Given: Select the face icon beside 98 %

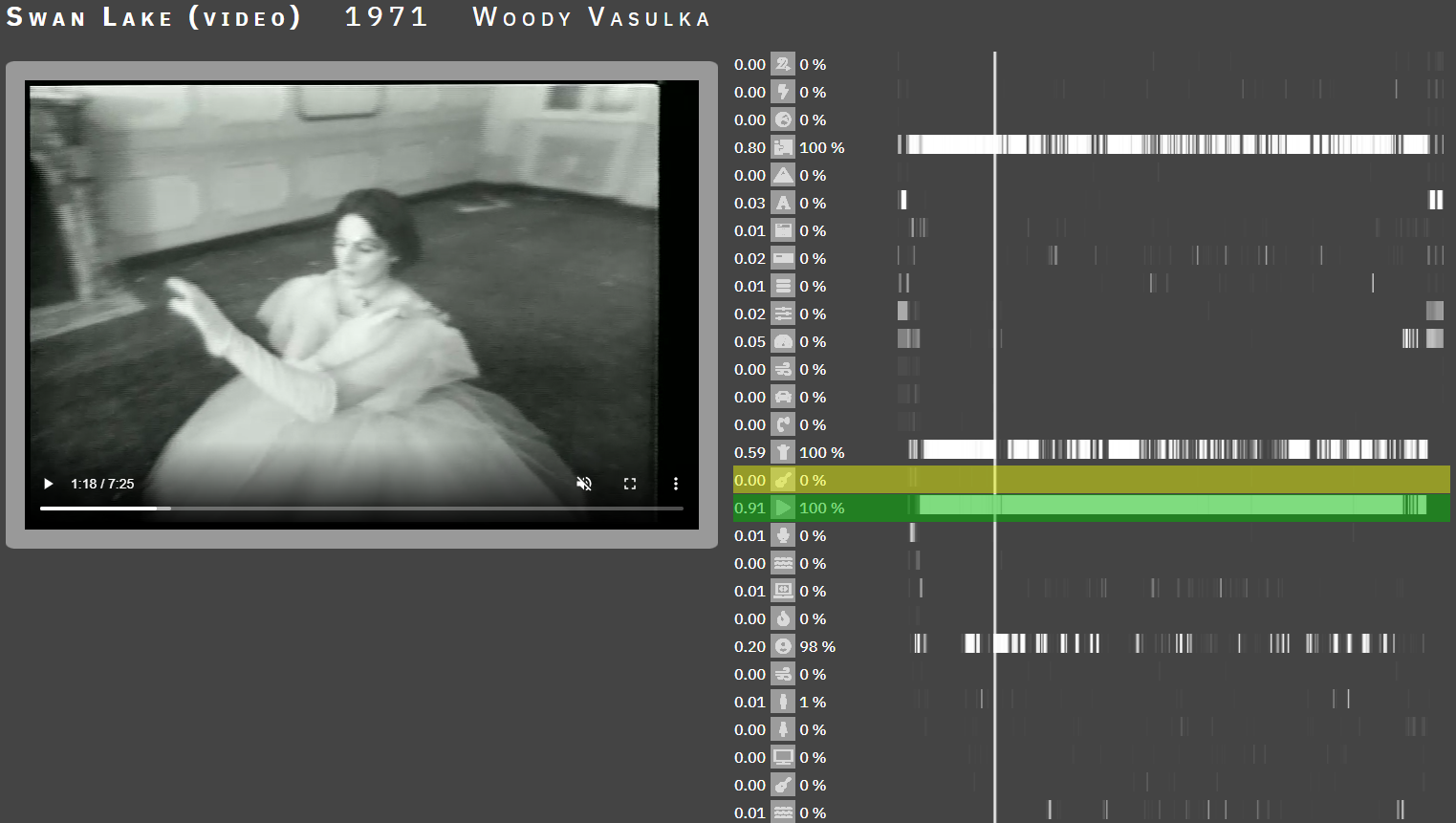Looking at the screenshot, I should tap(783, 646).
